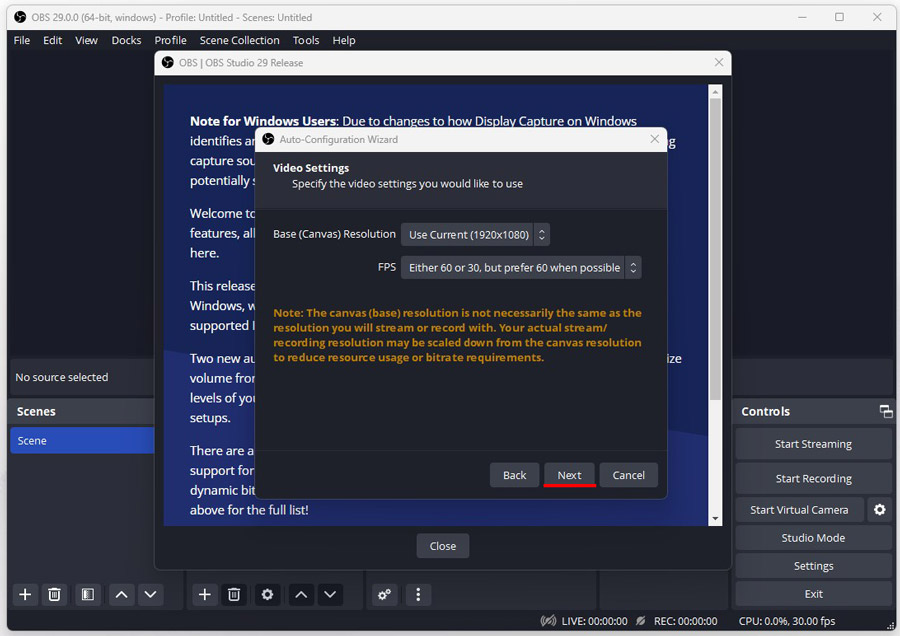Click the REC: 00:00:00 timer text
This screenshot has height=636, width=900.
click(685, 621)
